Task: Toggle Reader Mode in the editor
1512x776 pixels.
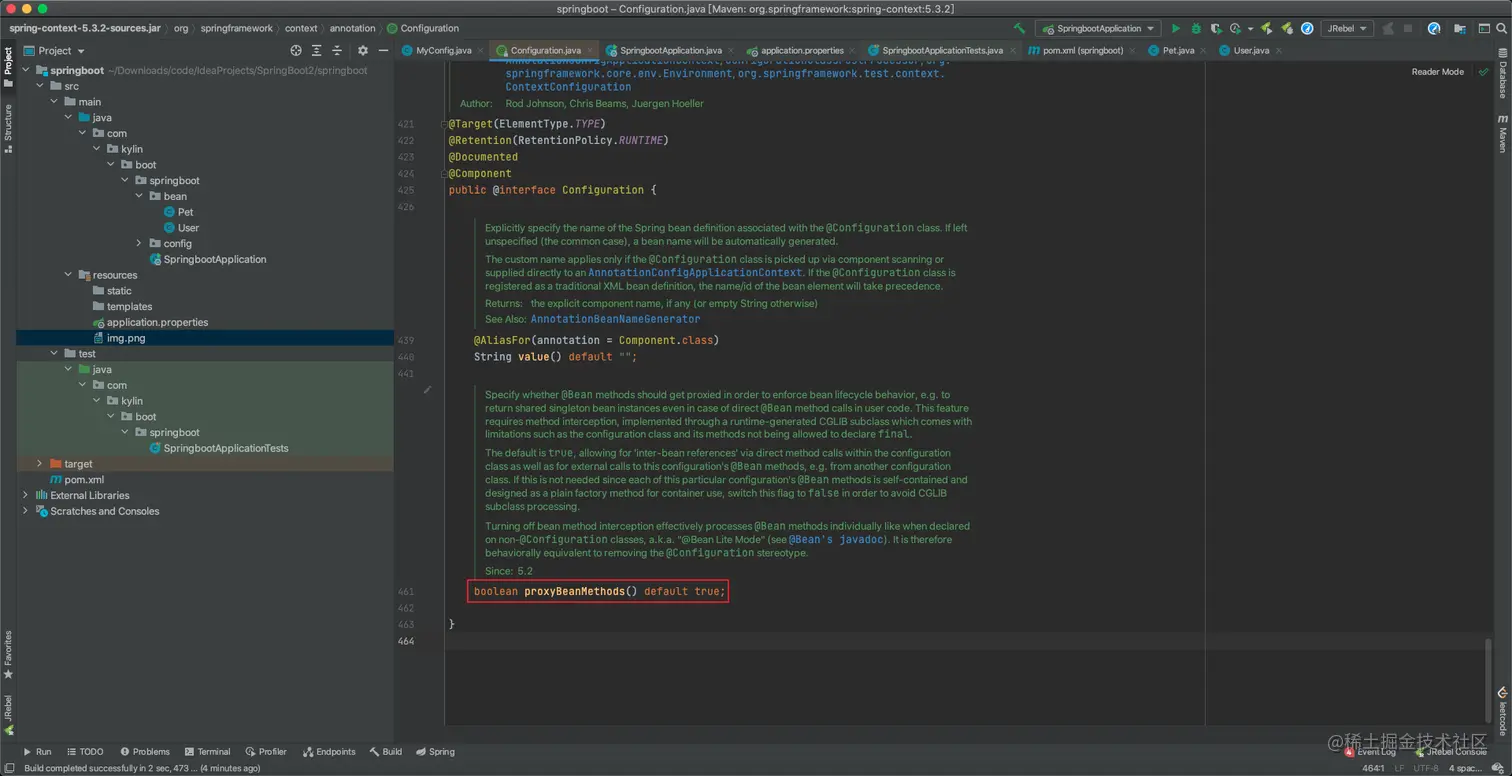Action: pyautogui.click(x=1437, y=72)
